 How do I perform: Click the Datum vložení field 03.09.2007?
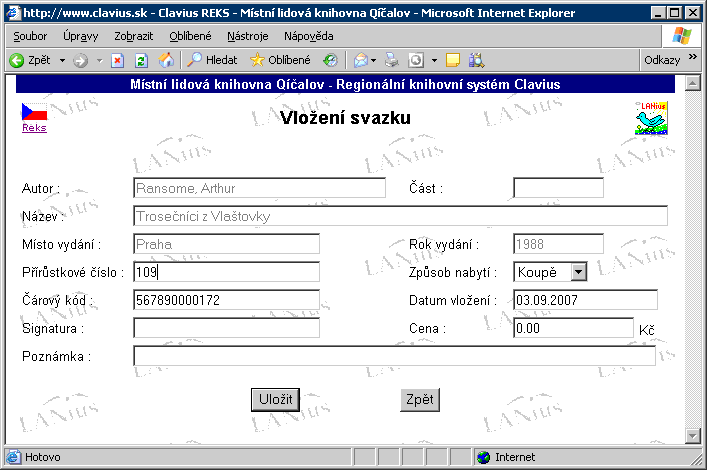585,300
